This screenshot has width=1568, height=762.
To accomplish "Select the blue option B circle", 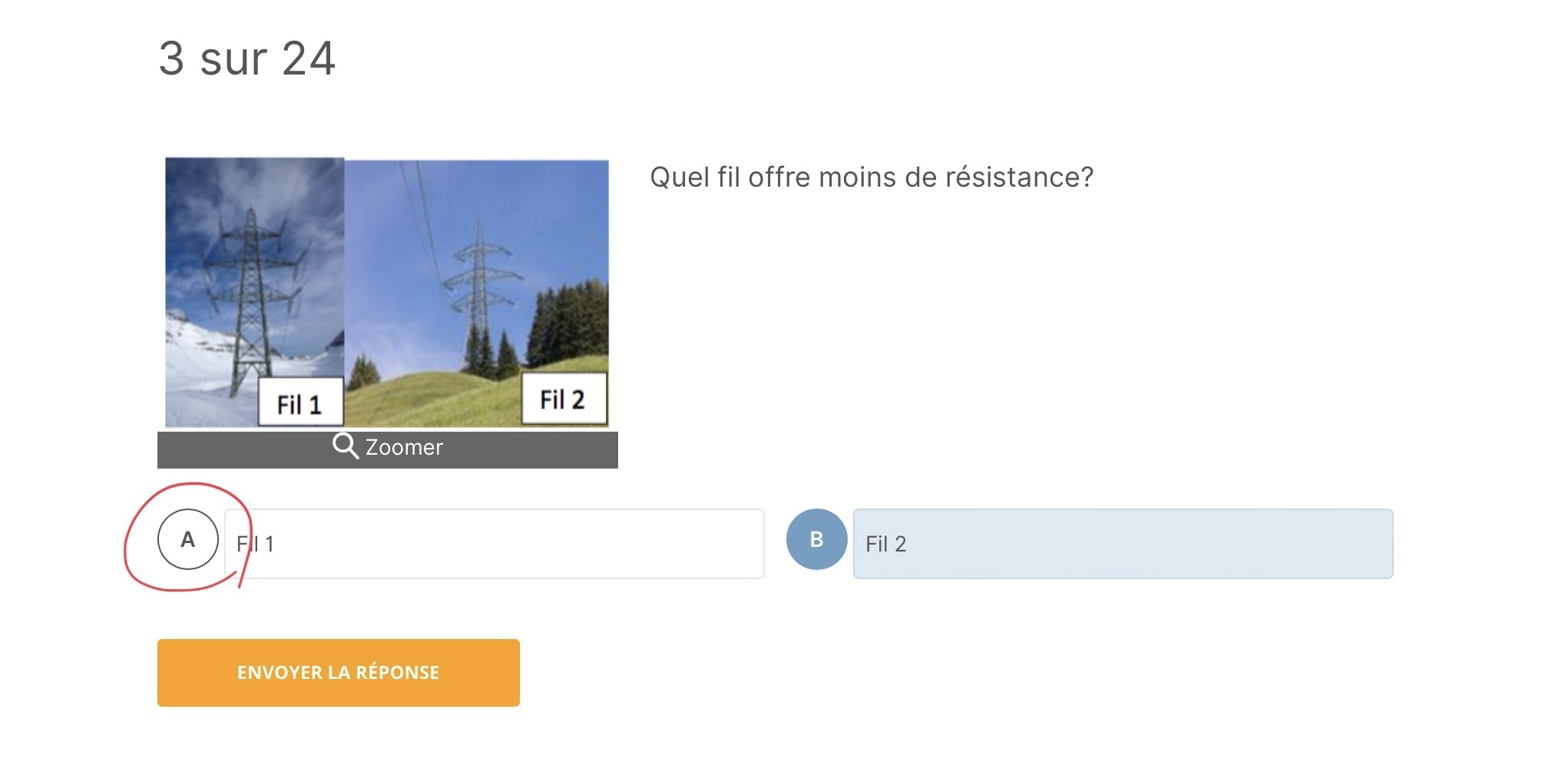I will click(x=816, y=540).
